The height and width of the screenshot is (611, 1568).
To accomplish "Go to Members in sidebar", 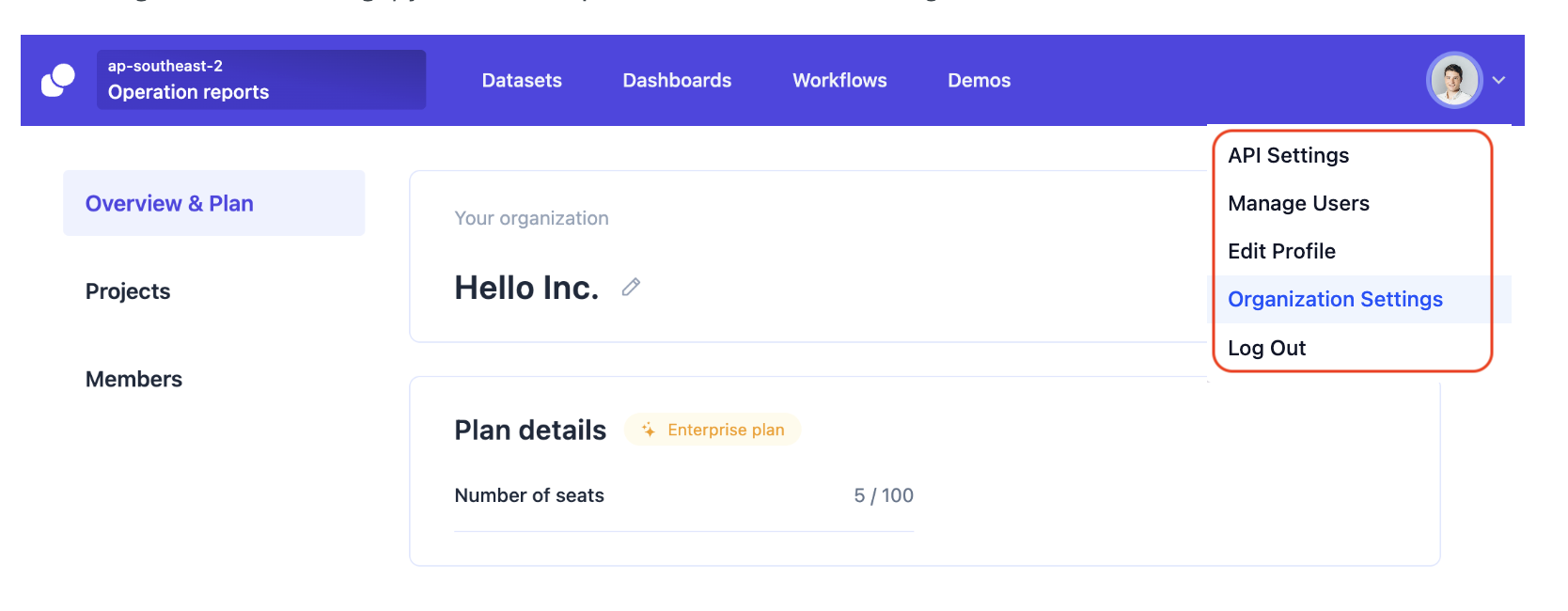I will [x=133, y=380].
